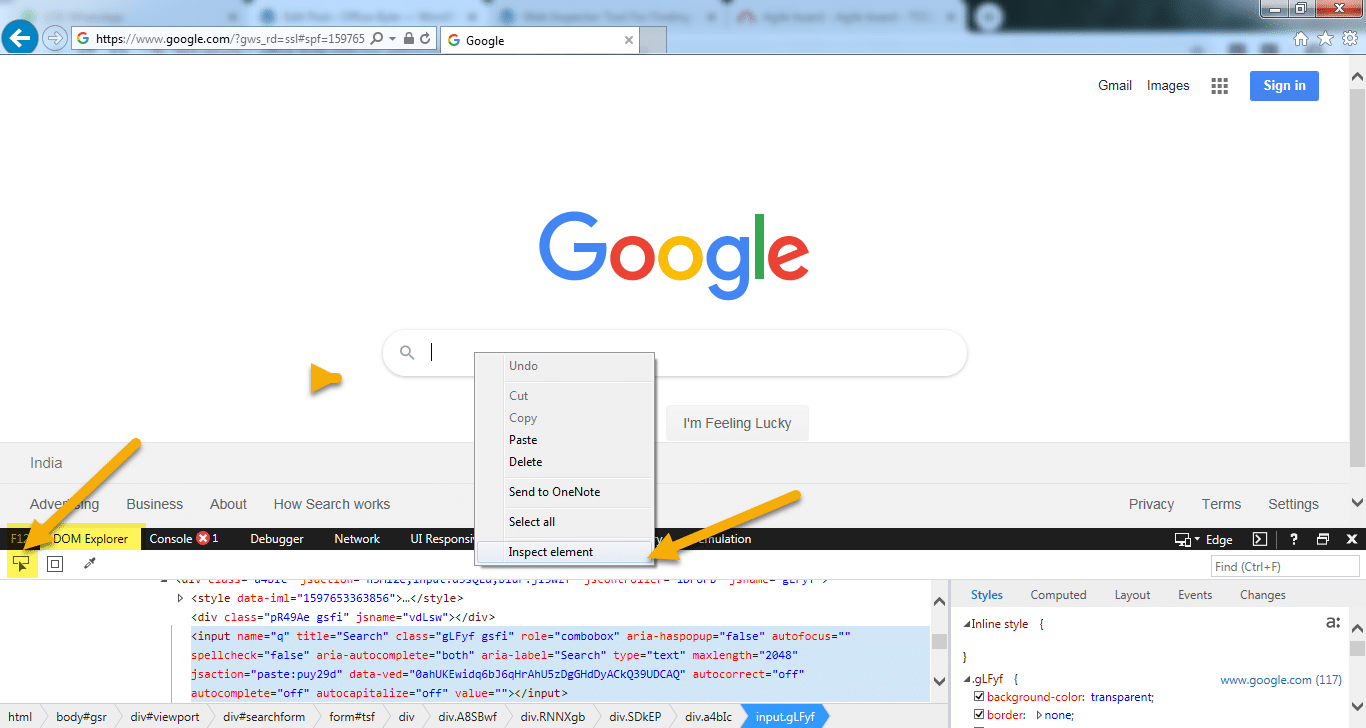
Task: Switch to the Computed styles tab
Action: pyautogui.click(x=1058, y=595)
